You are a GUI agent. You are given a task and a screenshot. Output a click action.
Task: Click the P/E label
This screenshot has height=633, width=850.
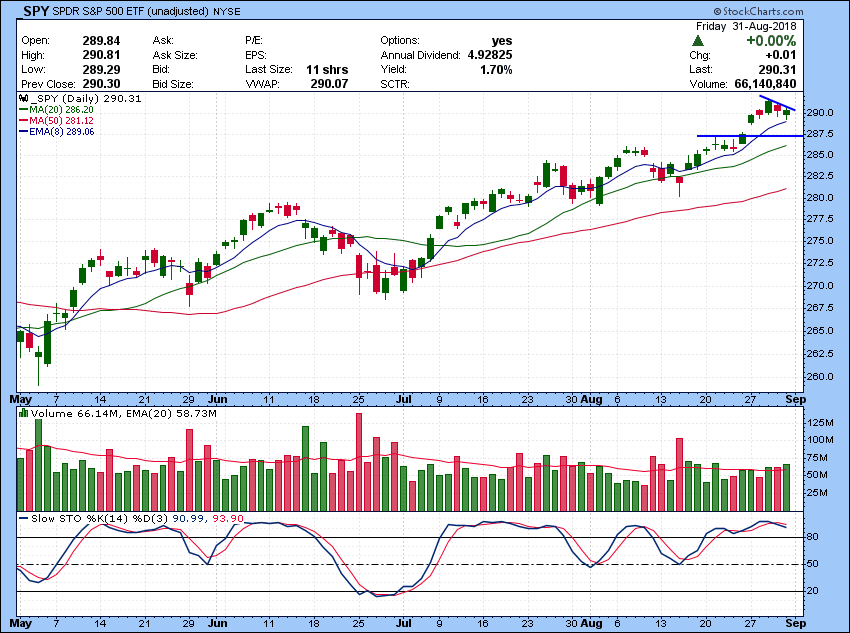254,41
